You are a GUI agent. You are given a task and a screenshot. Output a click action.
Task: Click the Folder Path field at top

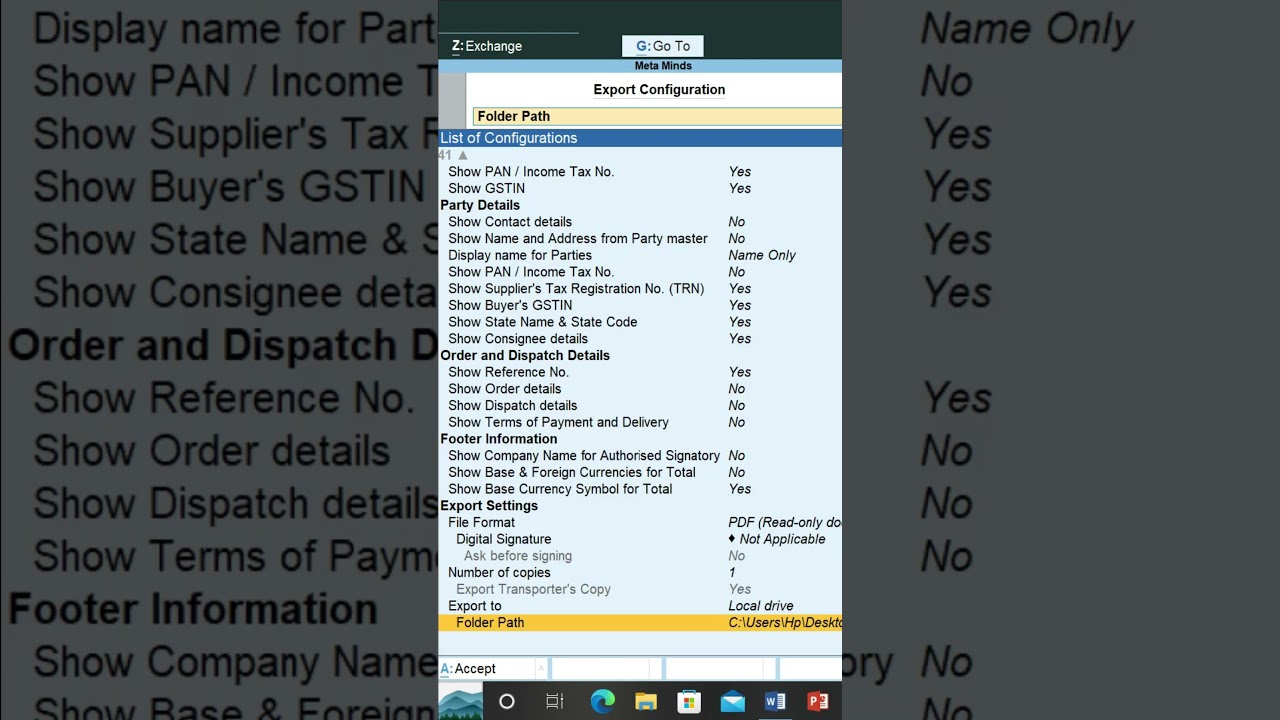tap(657, 116)
